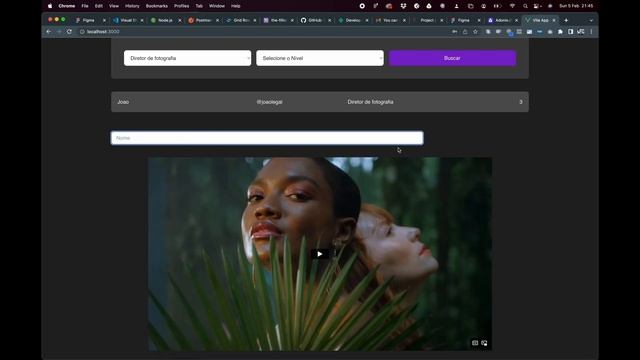Toggle the Chrome side panel icon
This screenshot has width=640, height=360.
click(x=570, y=31)
